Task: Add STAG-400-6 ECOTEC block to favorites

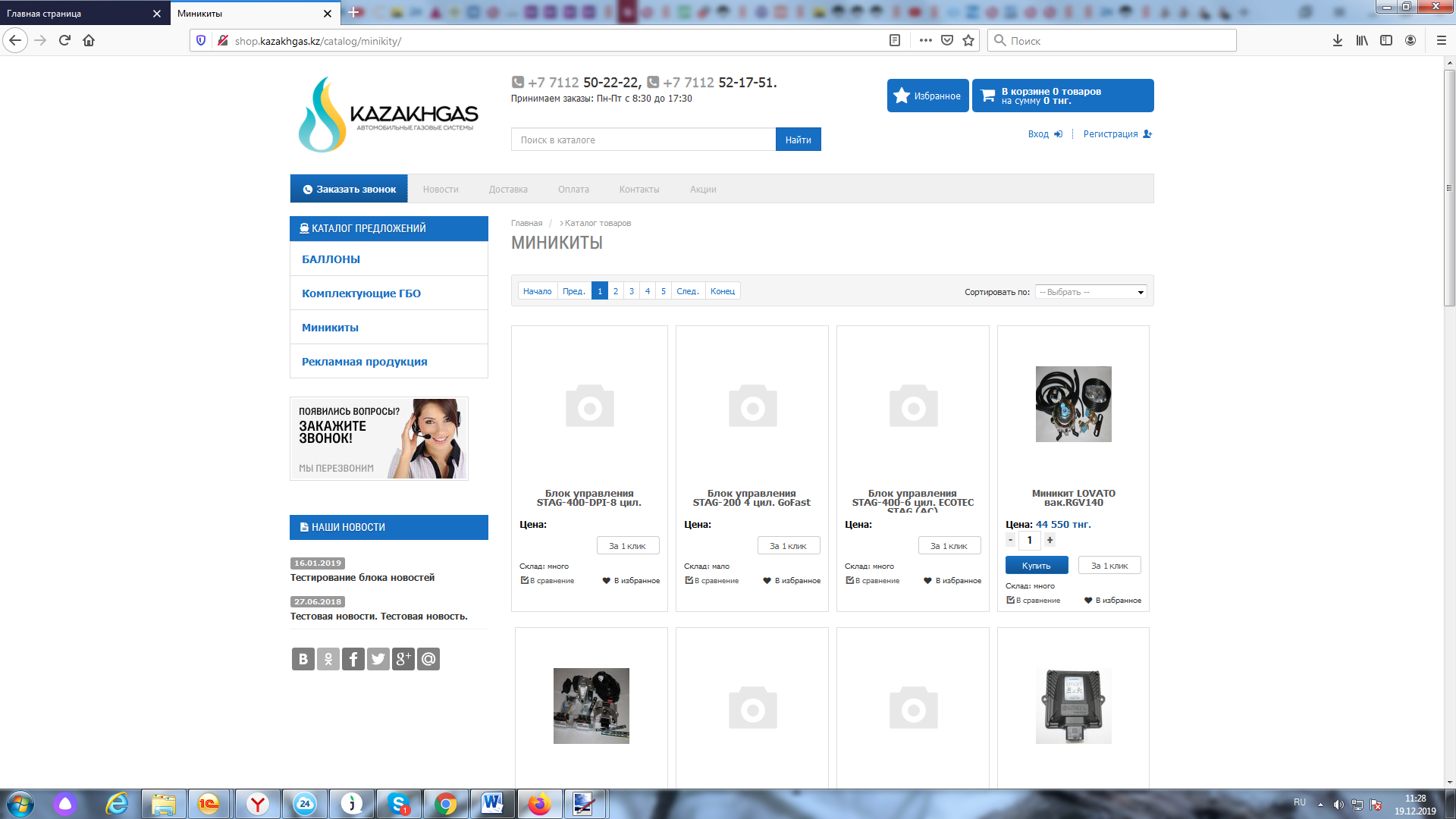Action: pyautogui.click(x=952, y=581)
